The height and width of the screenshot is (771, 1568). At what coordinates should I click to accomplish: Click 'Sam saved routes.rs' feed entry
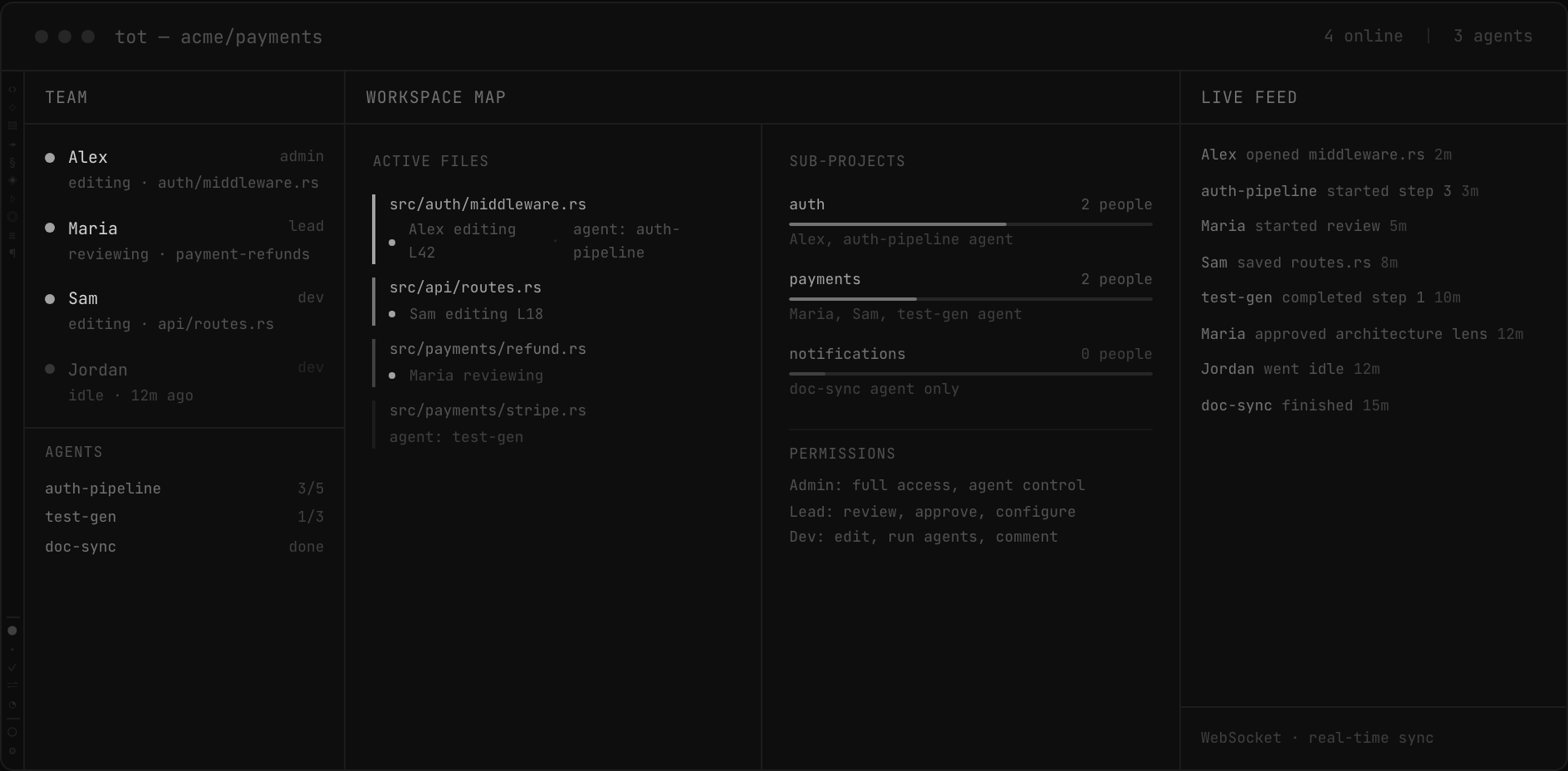tap(1300, 263)
